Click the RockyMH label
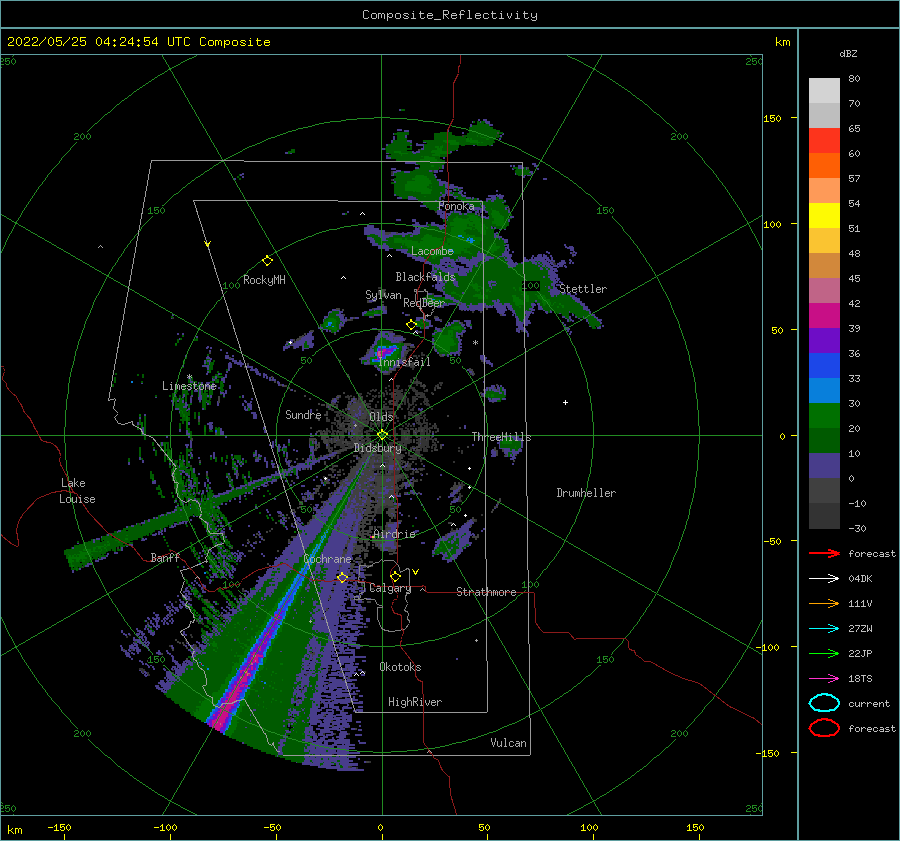The image size is (900, 841). (x=264, y=280)
